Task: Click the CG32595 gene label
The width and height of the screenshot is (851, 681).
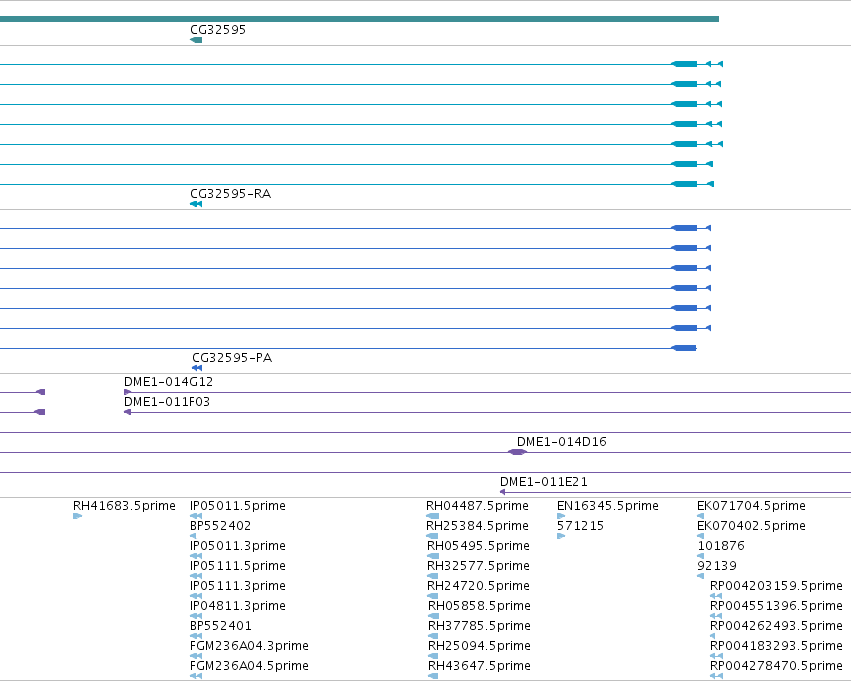Action: [x=218, y=30]
